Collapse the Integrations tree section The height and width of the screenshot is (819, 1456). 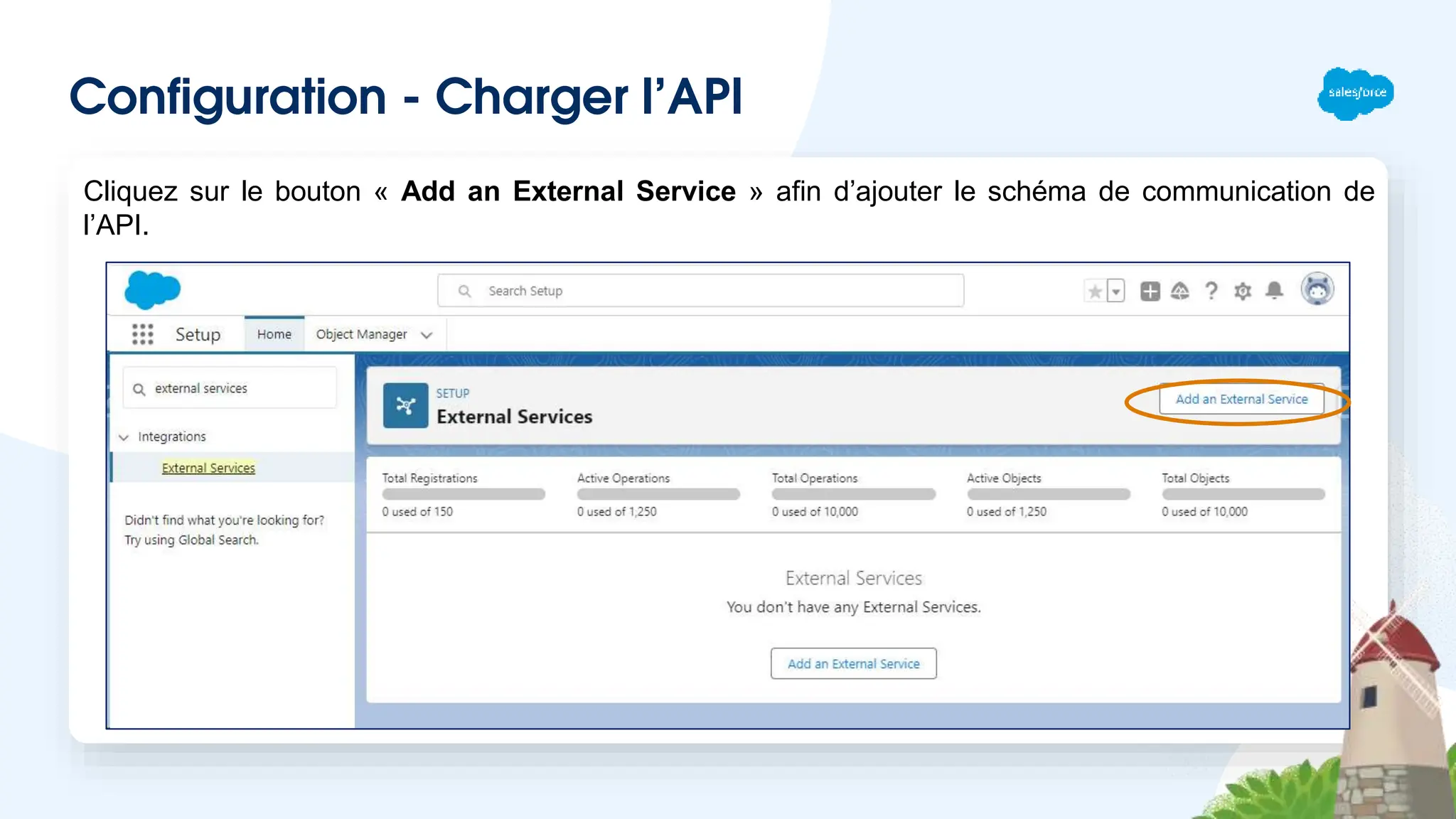click(x=124, y=437)
